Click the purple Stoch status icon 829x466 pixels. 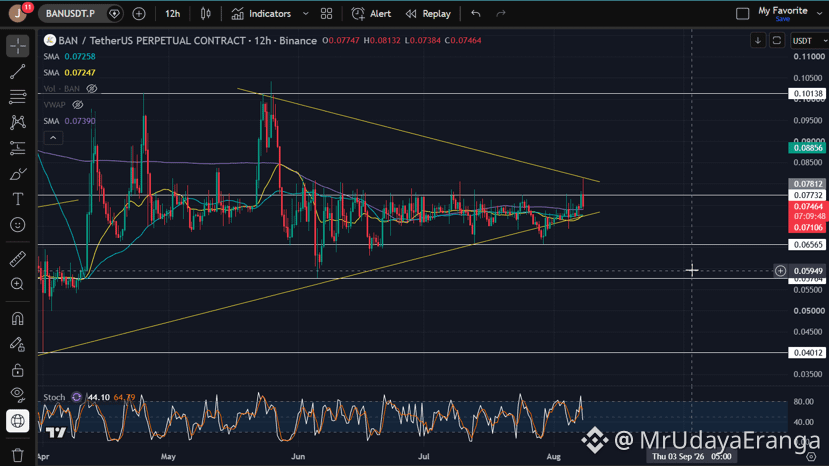[x=77, y=397]
